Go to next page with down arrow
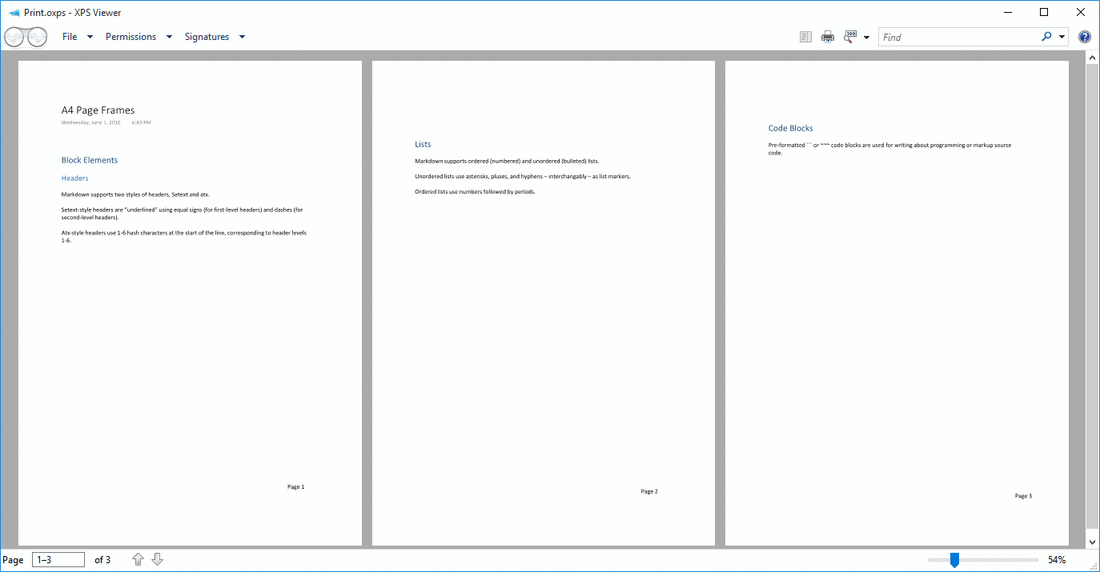The width and height of the screenshot is (1100, 572). 157,559
